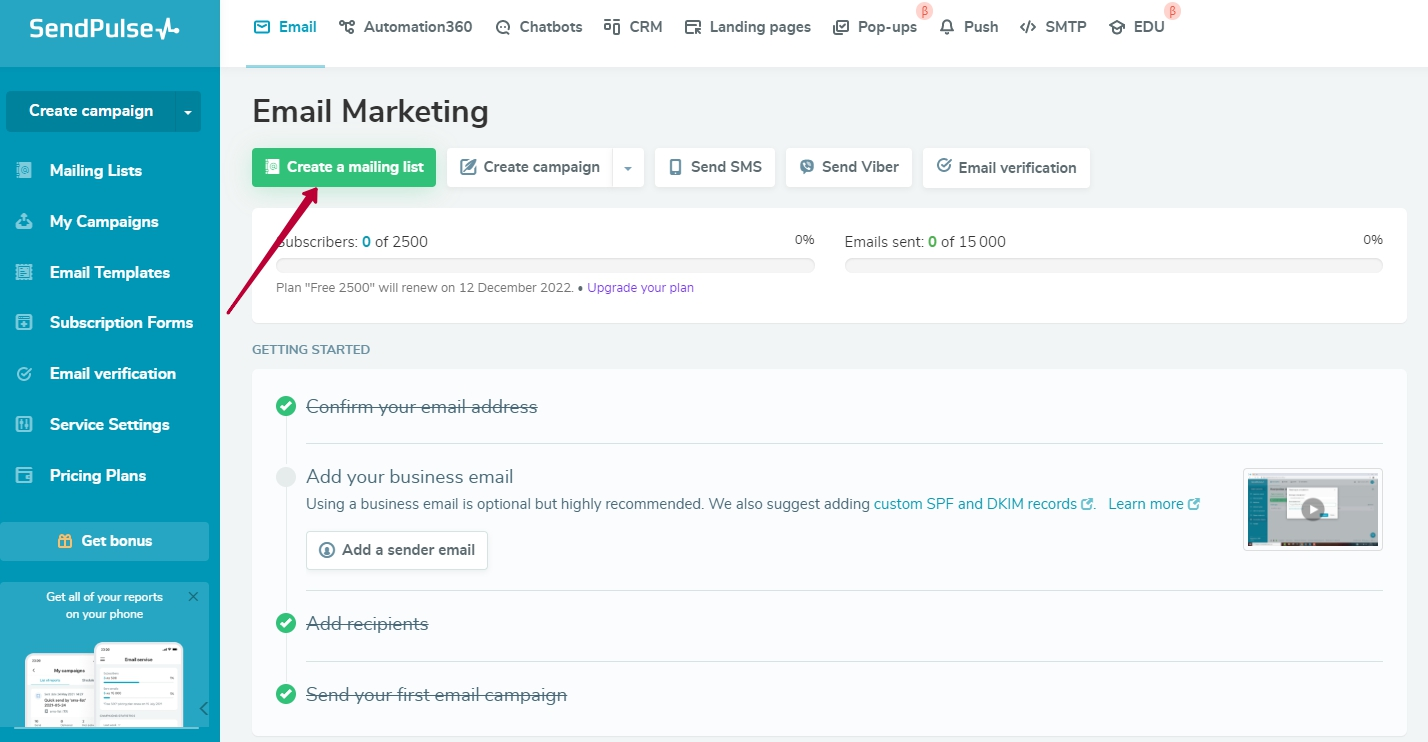Play the business email tutorial video thumbnail

click(1312, 509)
